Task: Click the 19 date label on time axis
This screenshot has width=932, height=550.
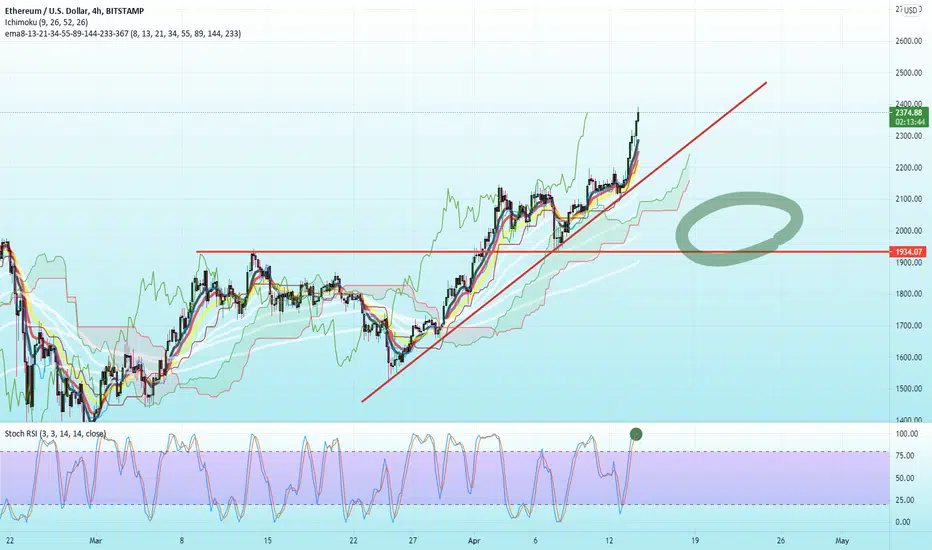Action: [x=695, y=540]
